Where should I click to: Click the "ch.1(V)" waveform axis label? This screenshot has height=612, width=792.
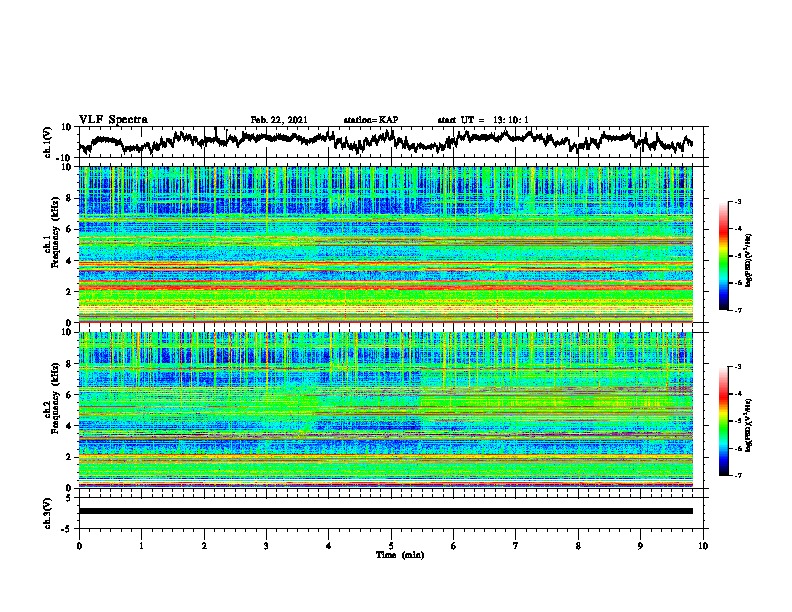pos(49,143)
